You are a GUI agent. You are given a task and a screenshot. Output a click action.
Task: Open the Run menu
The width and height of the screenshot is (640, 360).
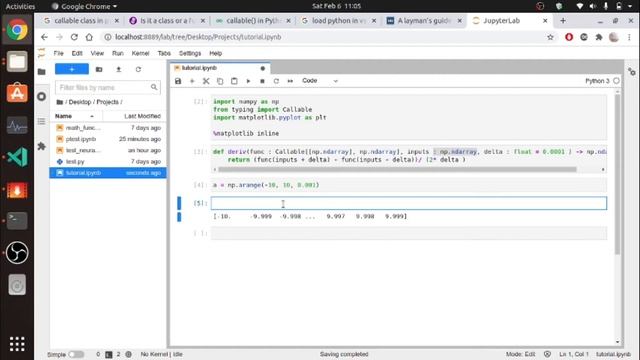tap(118, 53)
